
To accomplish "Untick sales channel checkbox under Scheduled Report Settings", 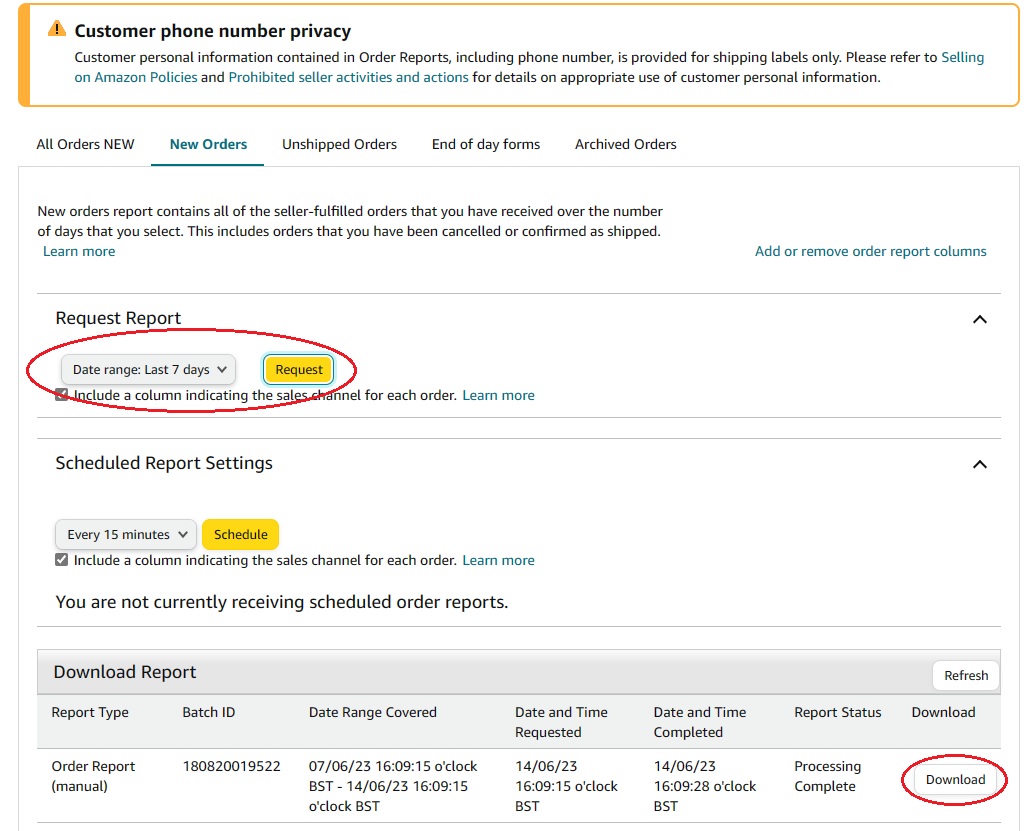I will (62, 560).
